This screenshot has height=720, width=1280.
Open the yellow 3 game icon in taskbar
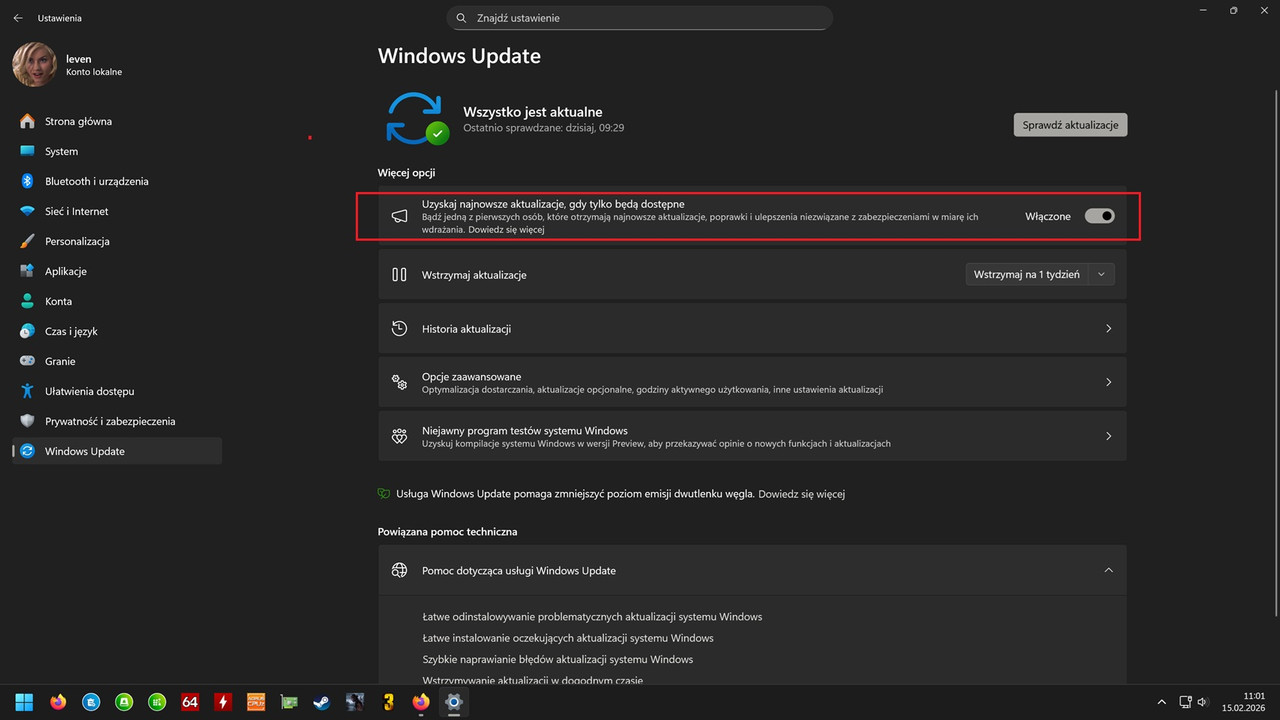[x=388, y=702]
